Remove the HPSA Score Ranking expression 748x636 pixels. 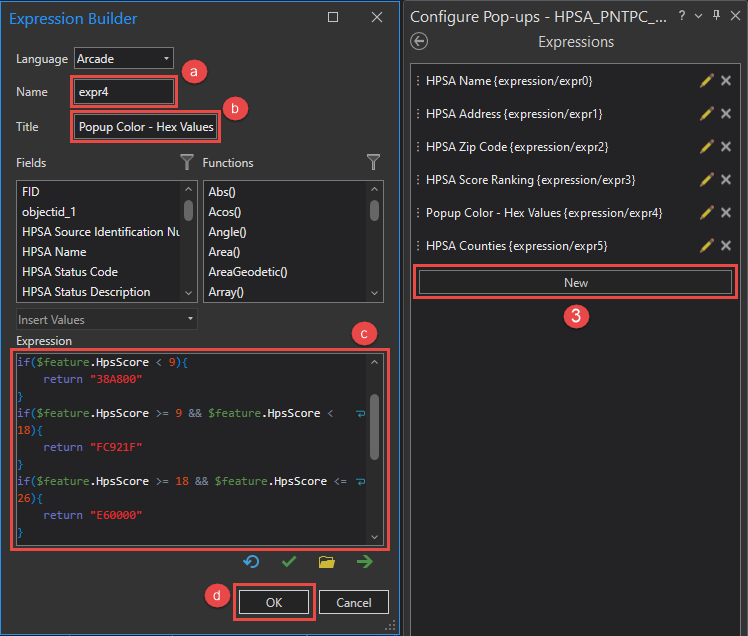pos(726,179)
